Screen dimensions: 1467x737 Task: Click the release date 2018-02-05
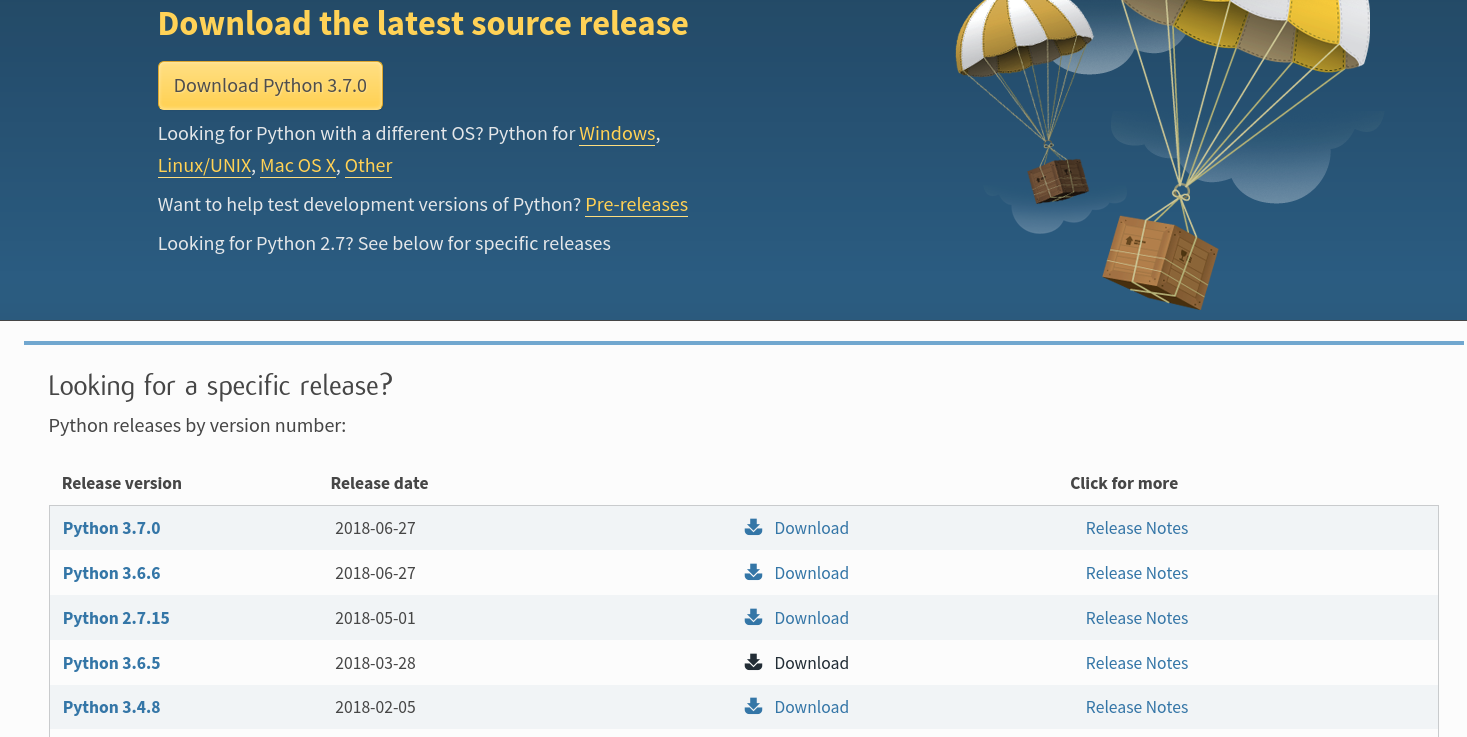click(375, 707)
